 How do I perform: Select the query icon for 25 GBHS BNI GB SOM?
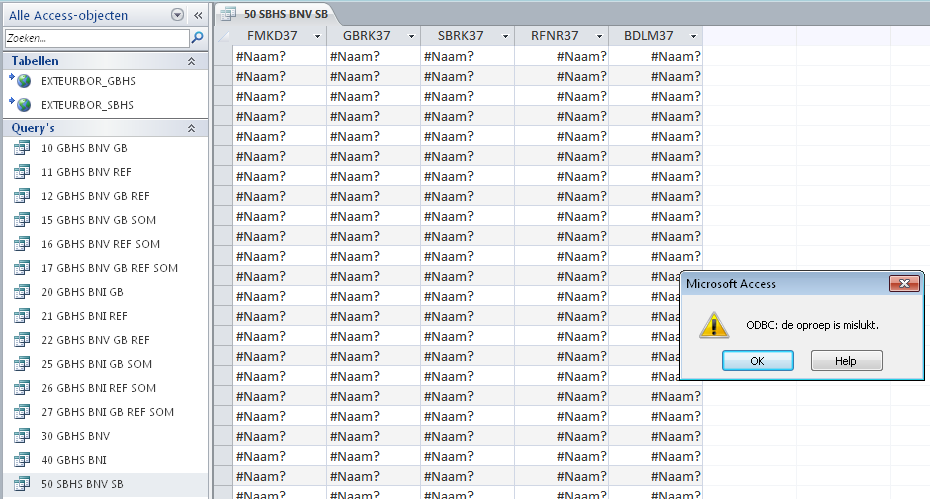click(22, 364)
